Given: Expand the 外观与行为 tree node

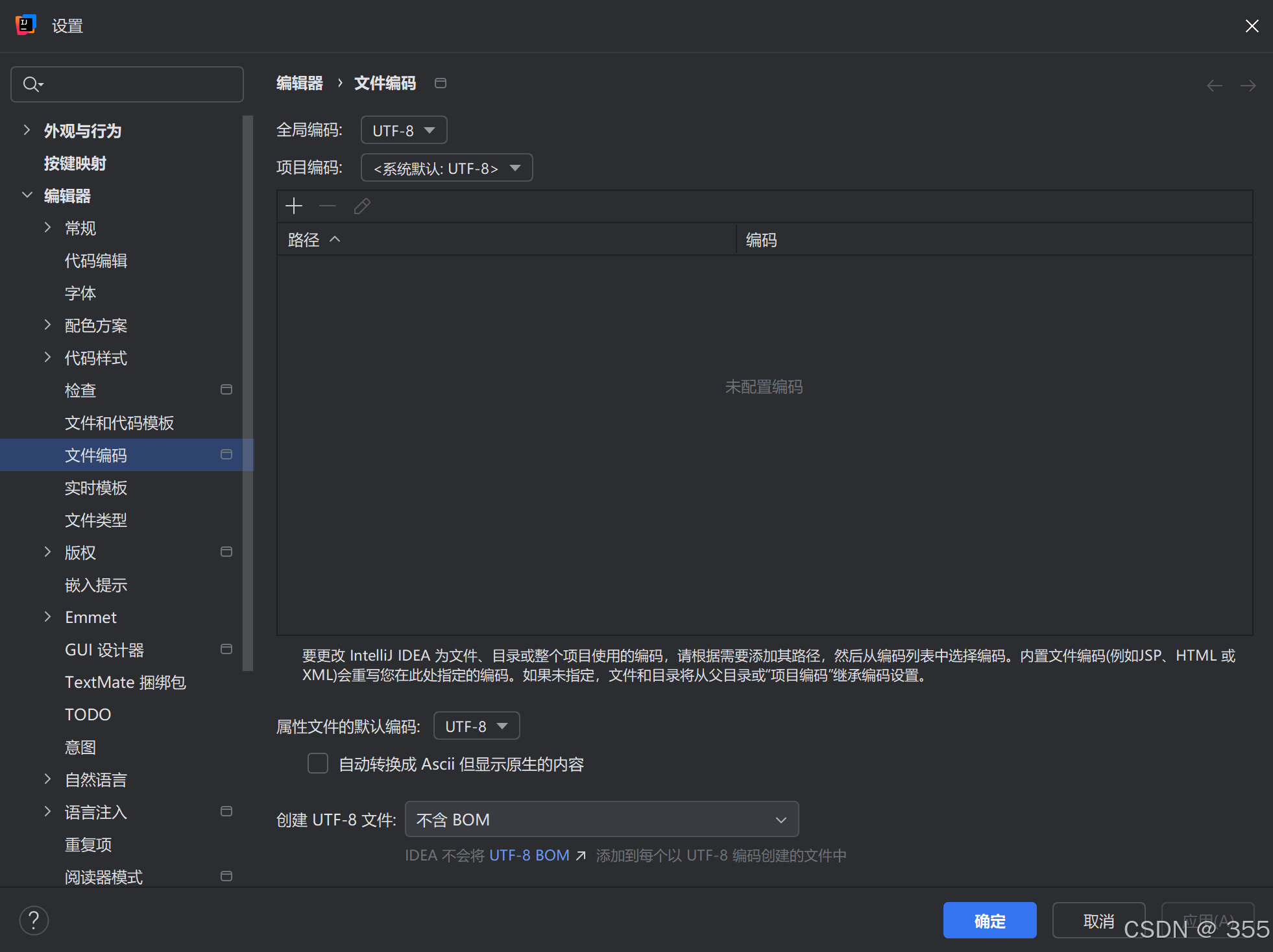Looking at the screenshot, I should [x=26, y=130].
